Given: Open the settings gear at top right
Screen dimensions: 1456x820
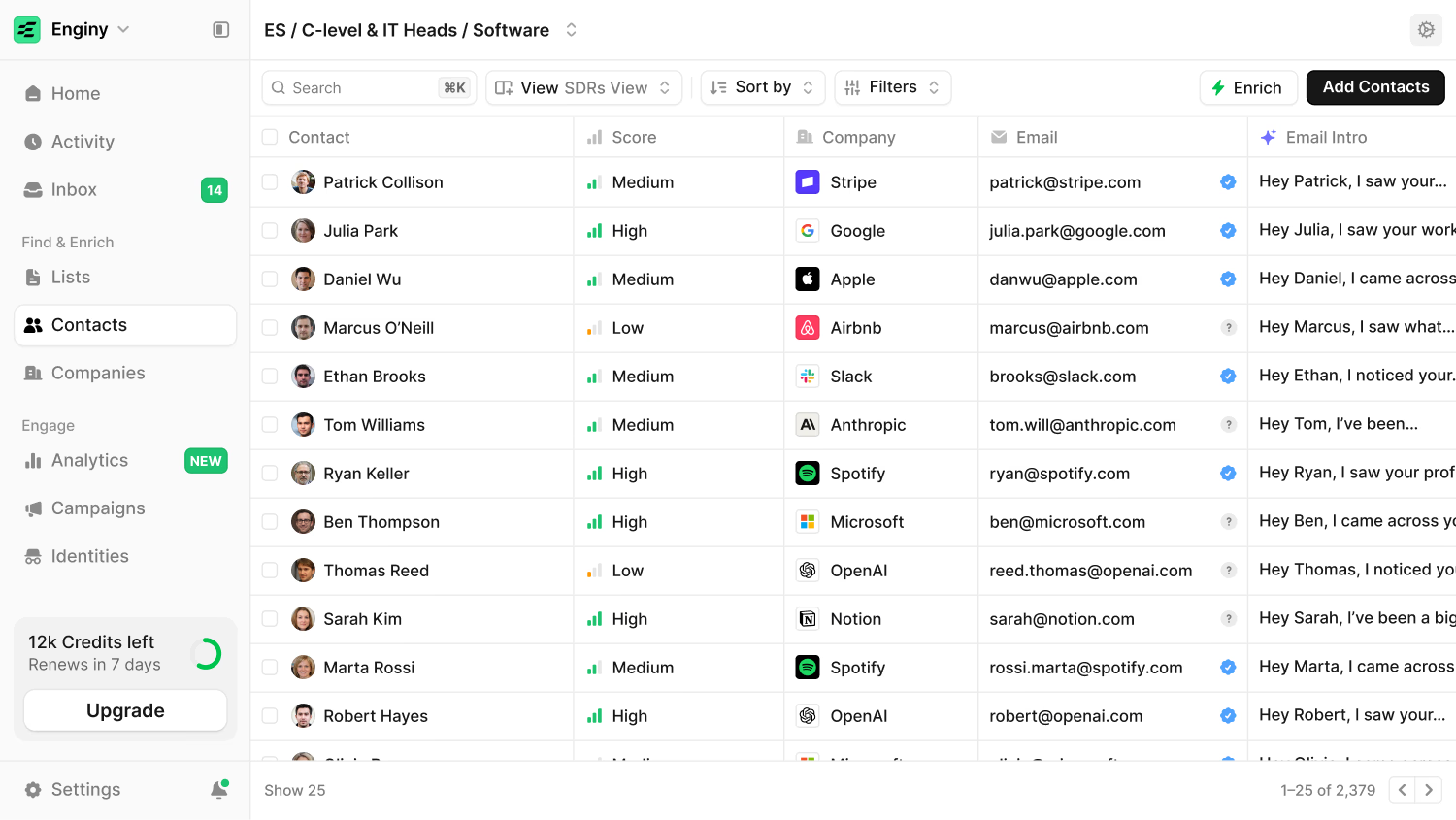Looking at the screenshot, I should coord(1426,30).
